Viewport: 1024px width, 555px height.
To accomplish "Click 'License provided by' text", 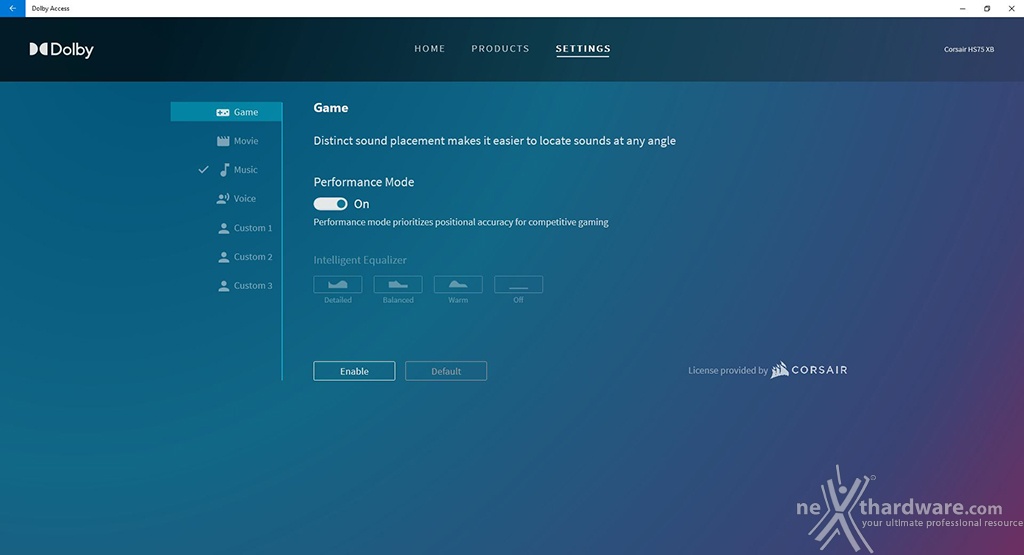I will [728, 370].
